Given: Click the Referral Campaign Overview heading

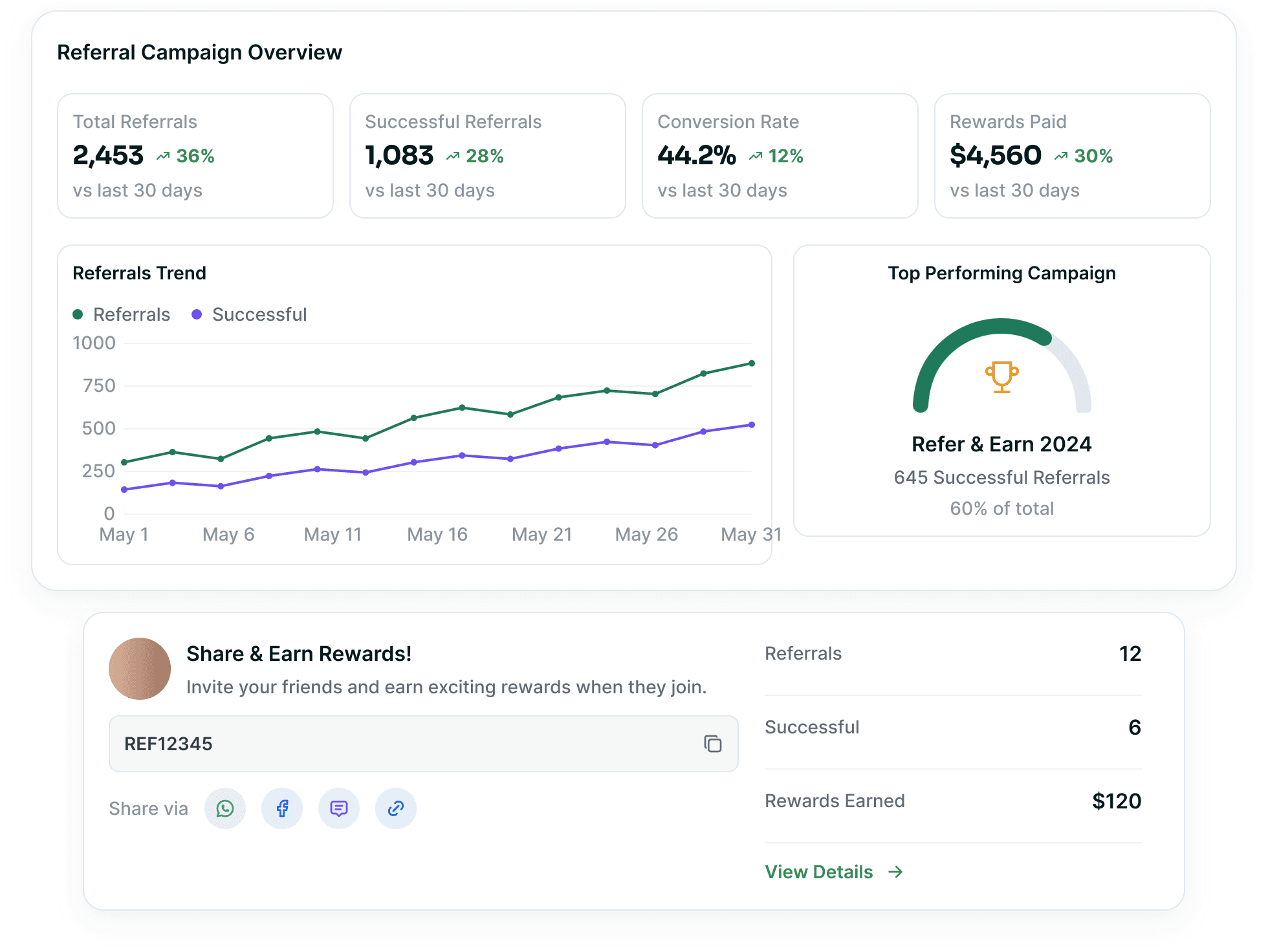Looking at the screenshot, I should 199,52.
